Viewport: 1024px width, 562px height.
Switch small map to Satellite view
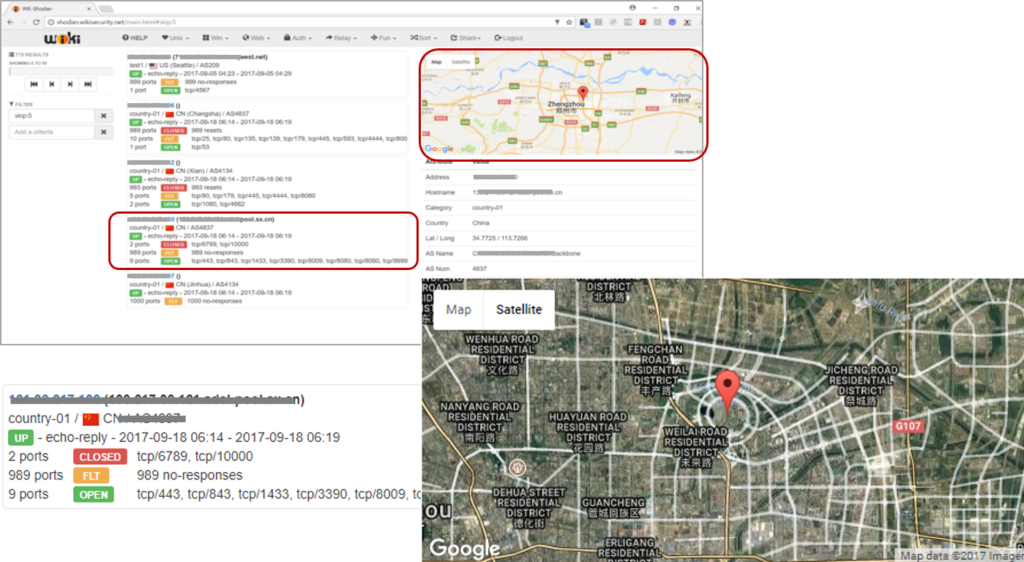coord(461,62)
